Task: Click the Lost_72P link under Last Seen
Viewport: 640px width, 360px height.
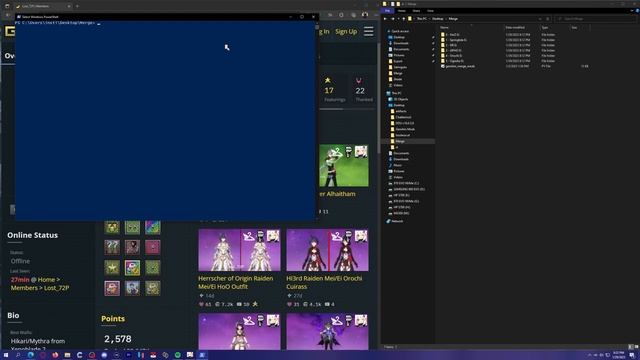Action: point(56,288)
